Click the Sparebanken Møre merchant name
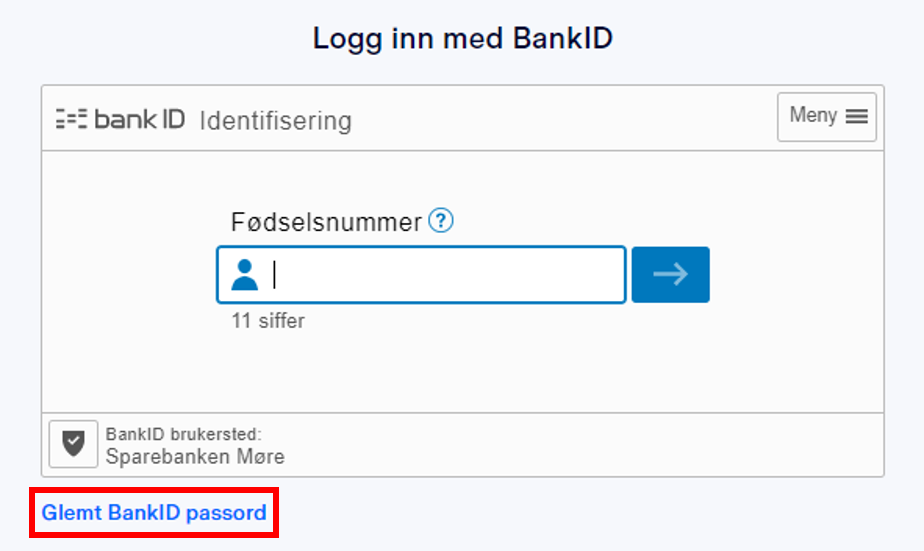 [195, 457]
